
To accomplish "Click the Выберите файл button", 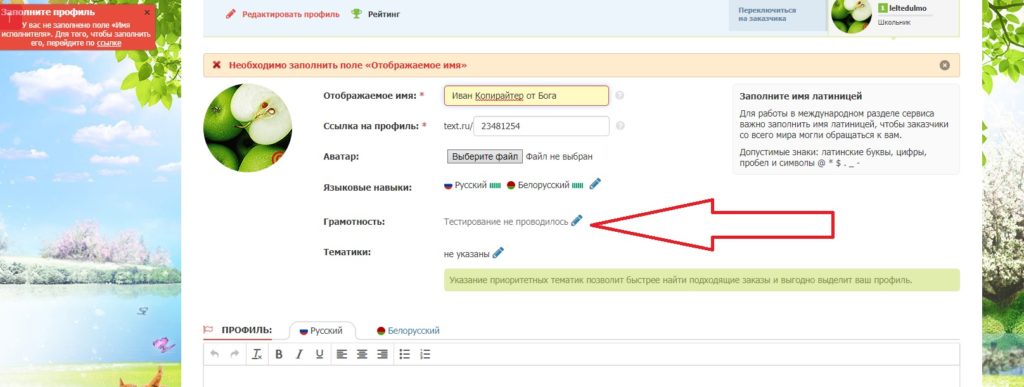I will coord(485,157).
